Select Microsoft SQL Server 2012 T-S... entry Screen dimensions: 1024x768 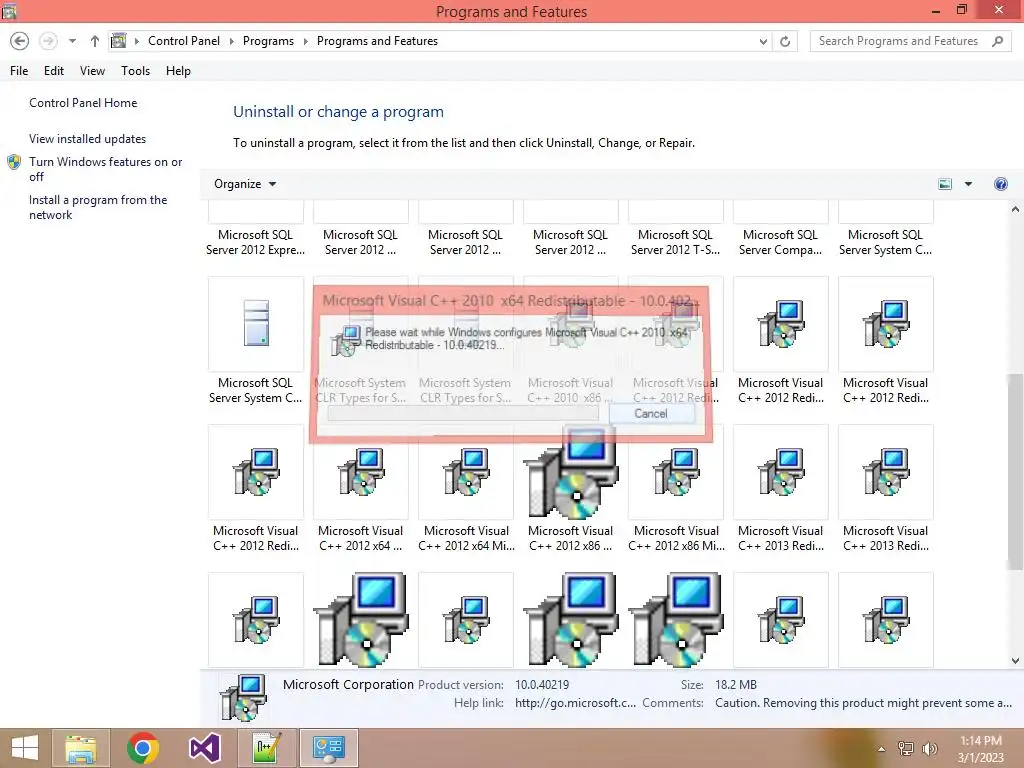(675, 242)
